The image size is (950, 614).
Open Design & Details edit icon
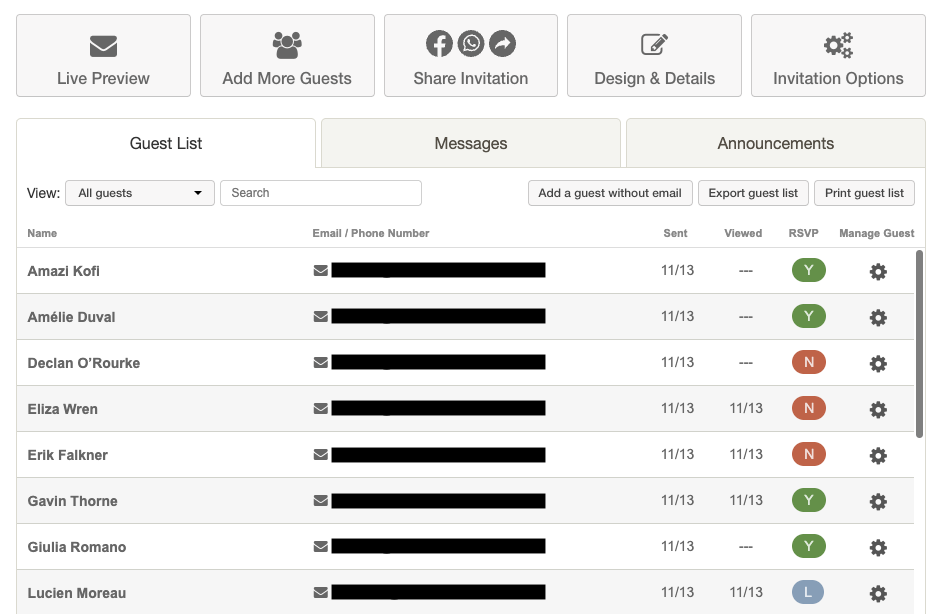pos(654,44)
